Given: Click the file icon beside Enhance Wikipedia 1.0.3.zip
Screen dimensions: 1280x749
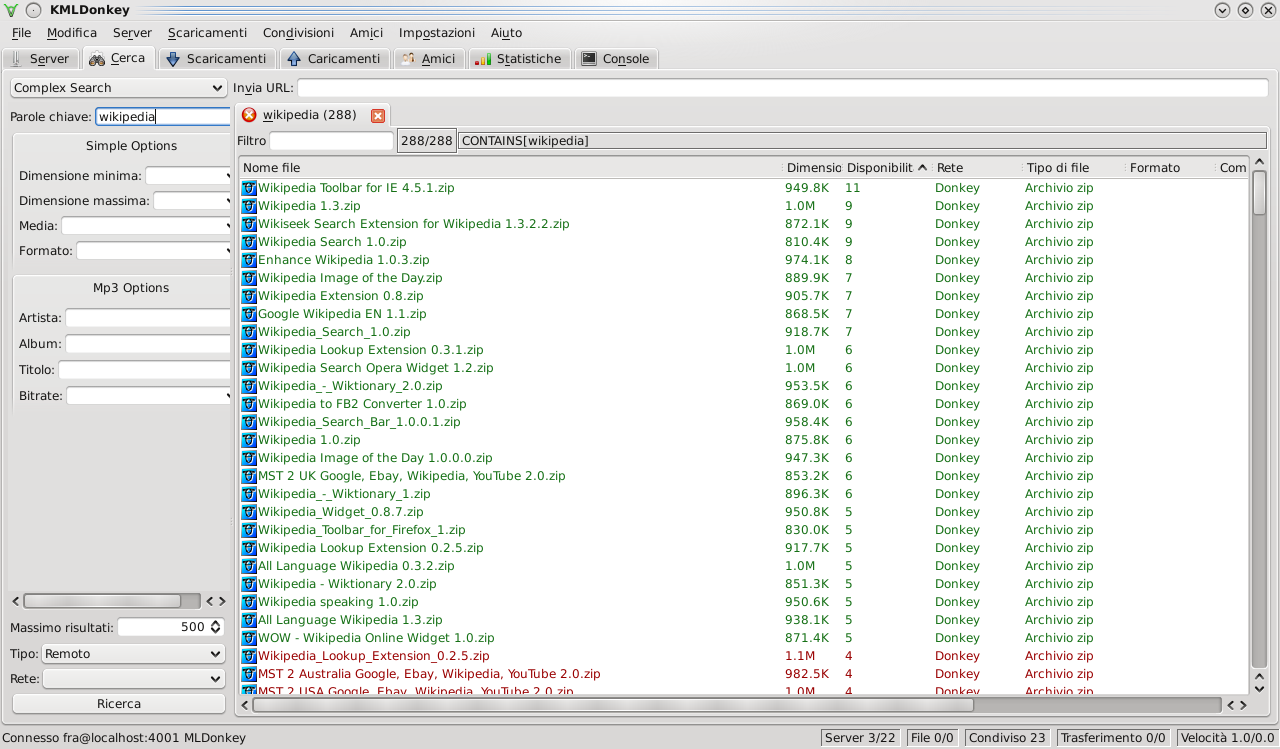Looking at the screenshot, I should click(249, 260).
